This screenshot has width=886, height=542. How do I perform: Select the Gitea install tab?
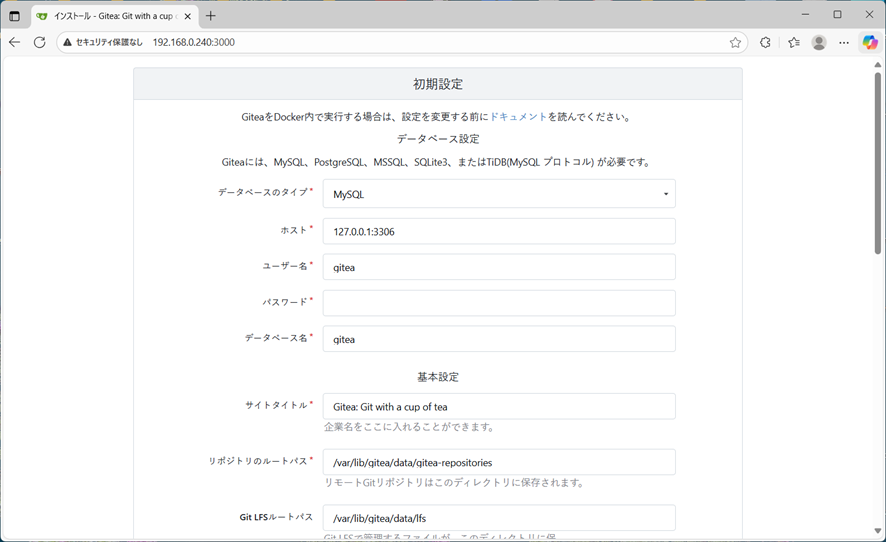114,16
